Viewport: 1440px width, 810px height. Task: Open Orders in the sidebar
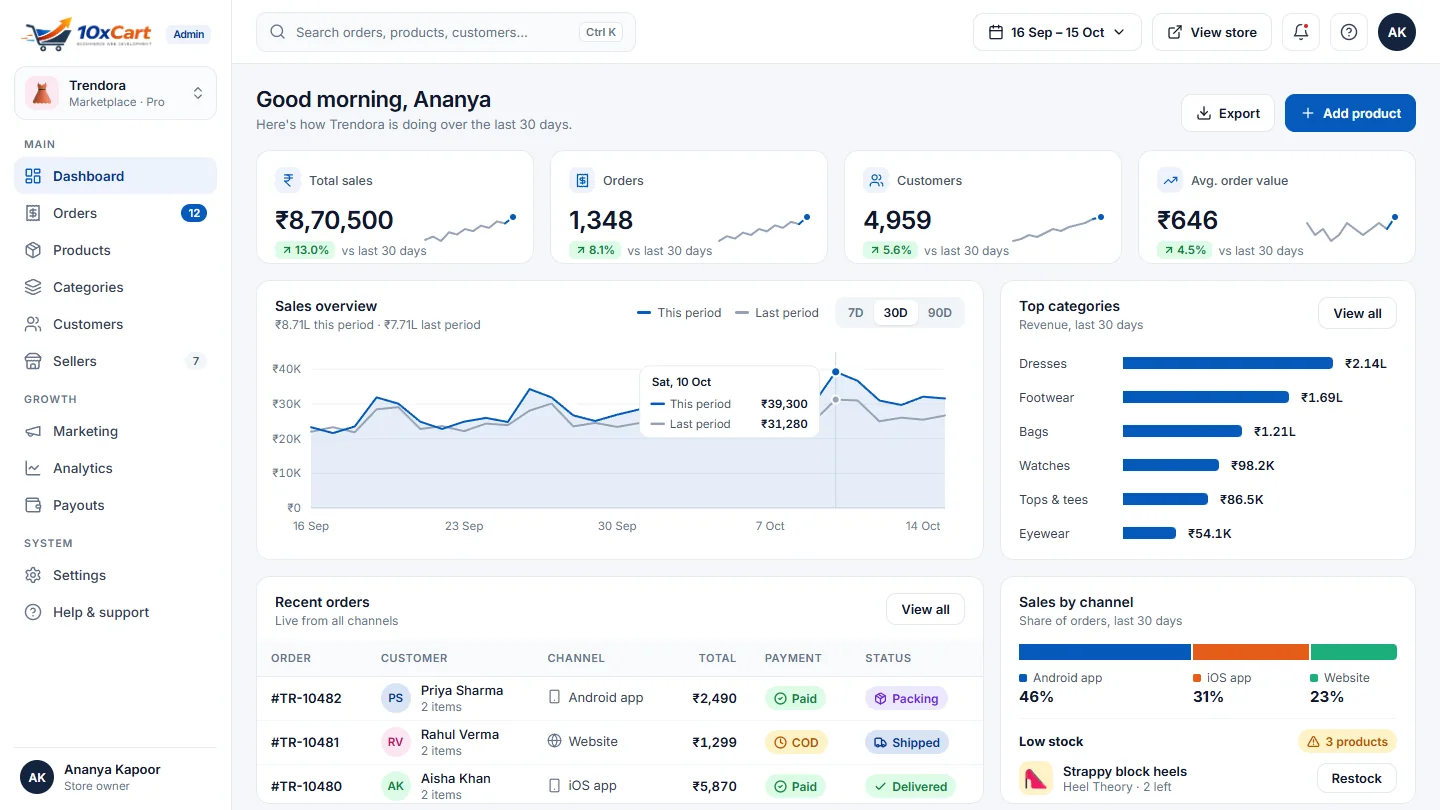pos(115,213)
